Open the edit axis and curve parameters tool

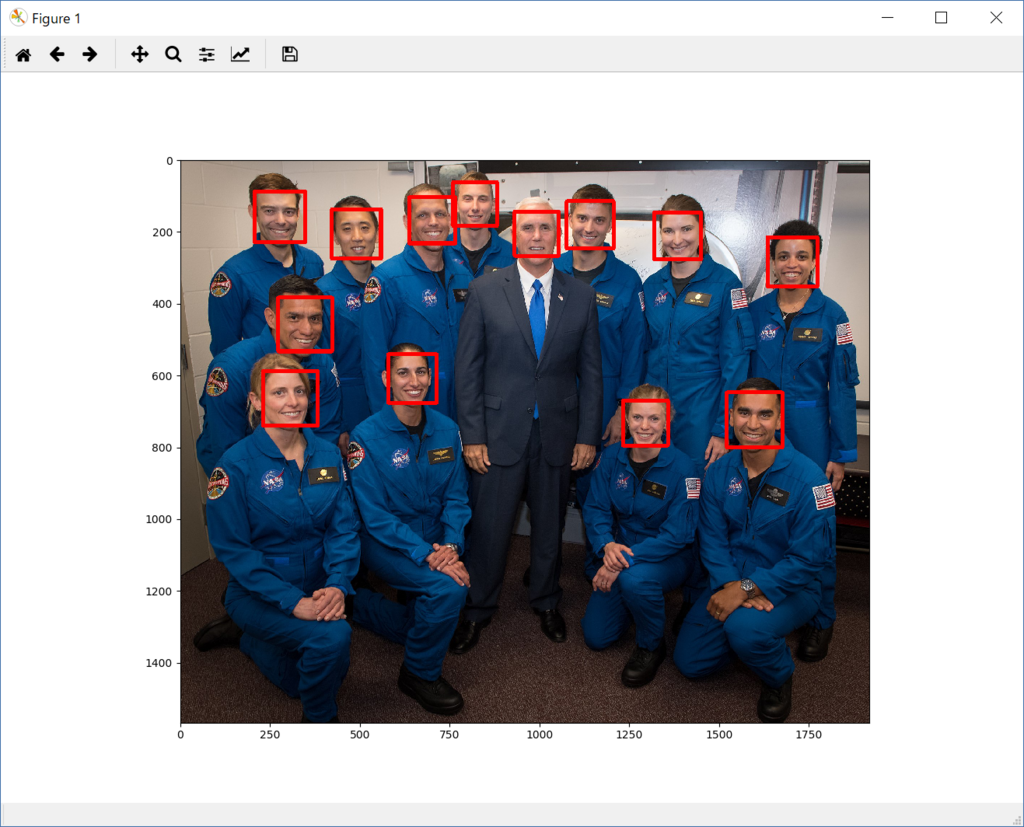[240, 54]
